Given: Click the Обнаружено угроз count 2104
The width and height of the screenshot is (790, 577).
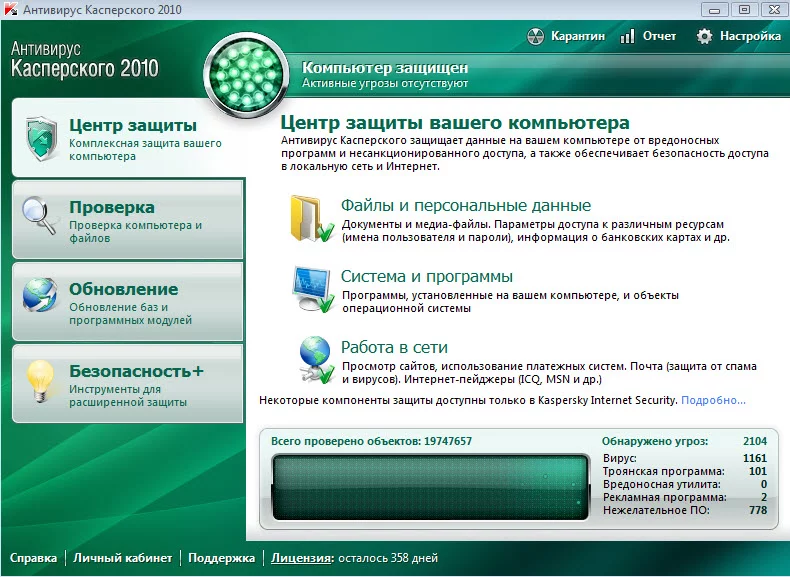Looking at the screenshot, I should [x=755, y=441].
